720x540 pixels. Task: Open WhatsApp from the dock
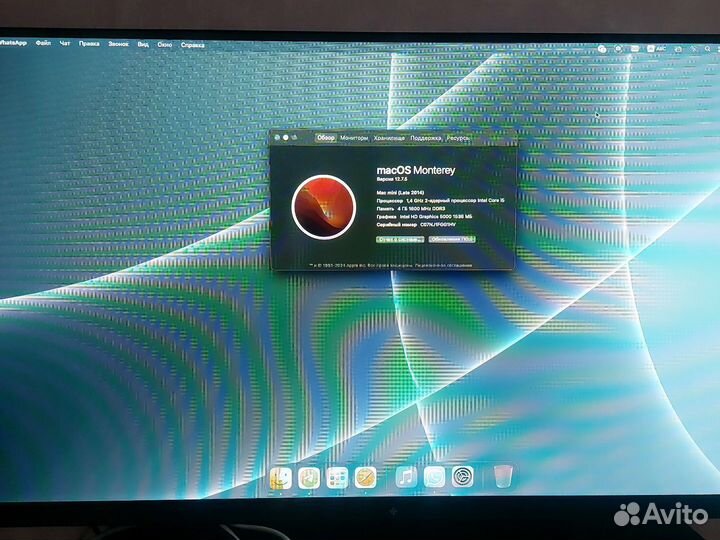point(434,478)
